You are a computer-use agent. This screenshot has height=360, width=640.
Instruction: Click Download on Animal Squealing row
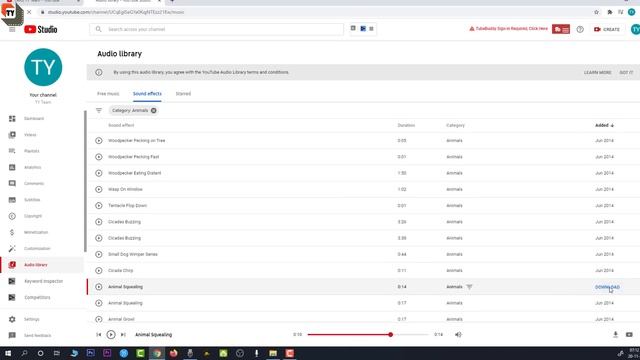click(607, 287)
